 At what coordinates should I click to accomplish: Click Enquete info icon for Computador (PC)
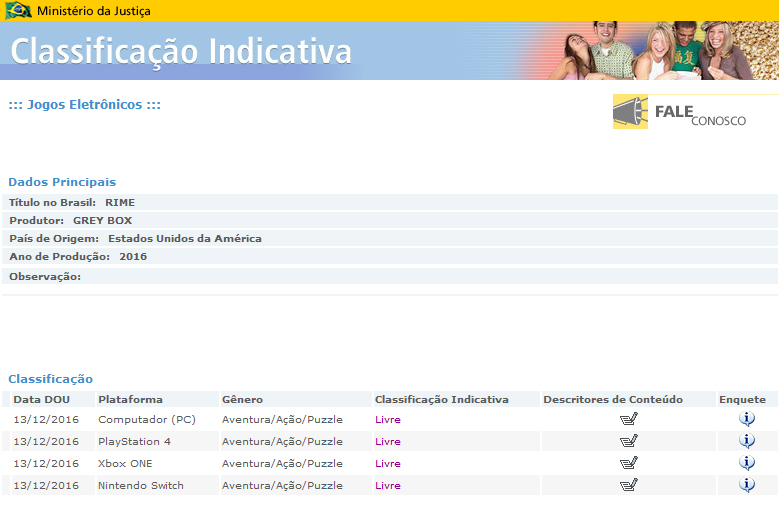[747, 419]
